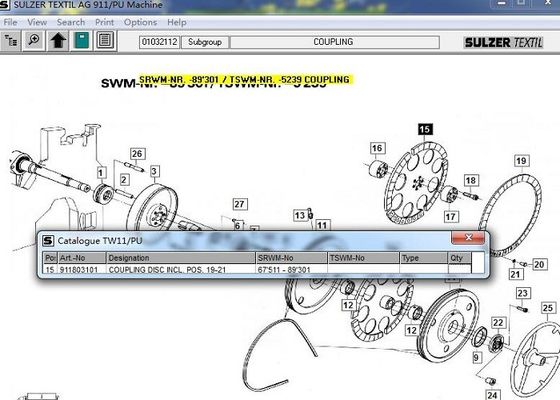Screen dimensions: 560x400
Task: Sort by Designation column header
Action: (181, 258)
